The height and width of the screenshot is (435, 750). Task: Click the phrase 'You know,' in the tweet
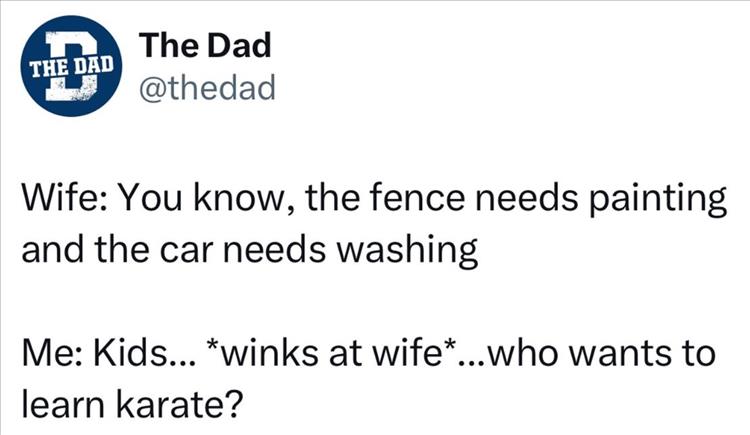[x=189, y=204]
